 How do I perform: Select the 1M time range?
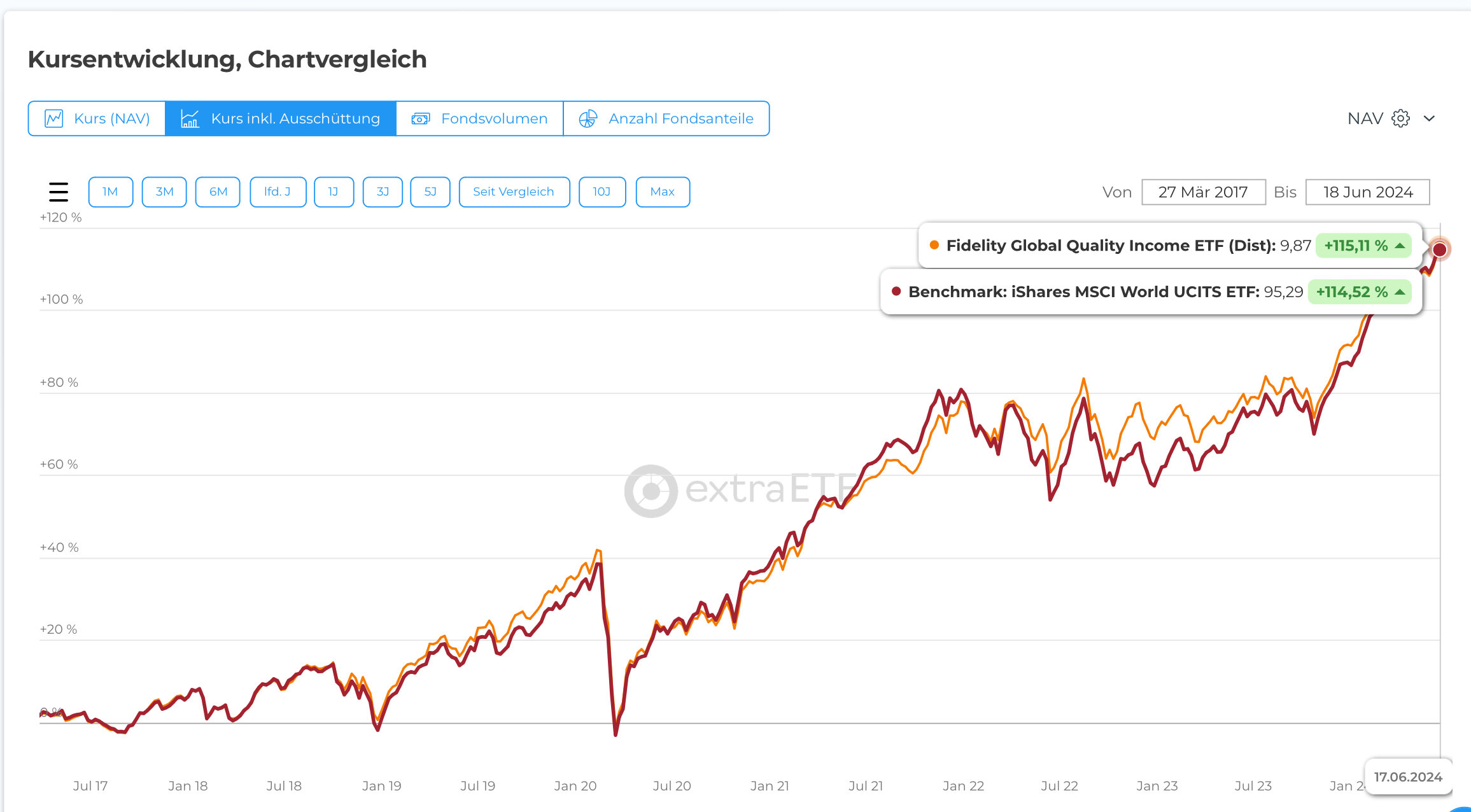[x=110, y=192]
